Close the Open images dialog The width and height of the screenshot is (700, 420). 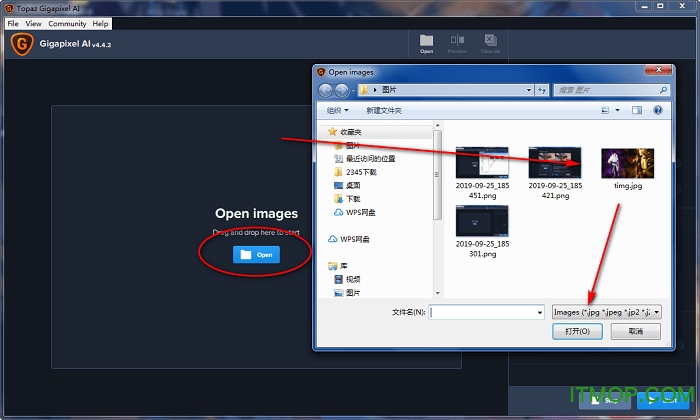pos(658,70)
